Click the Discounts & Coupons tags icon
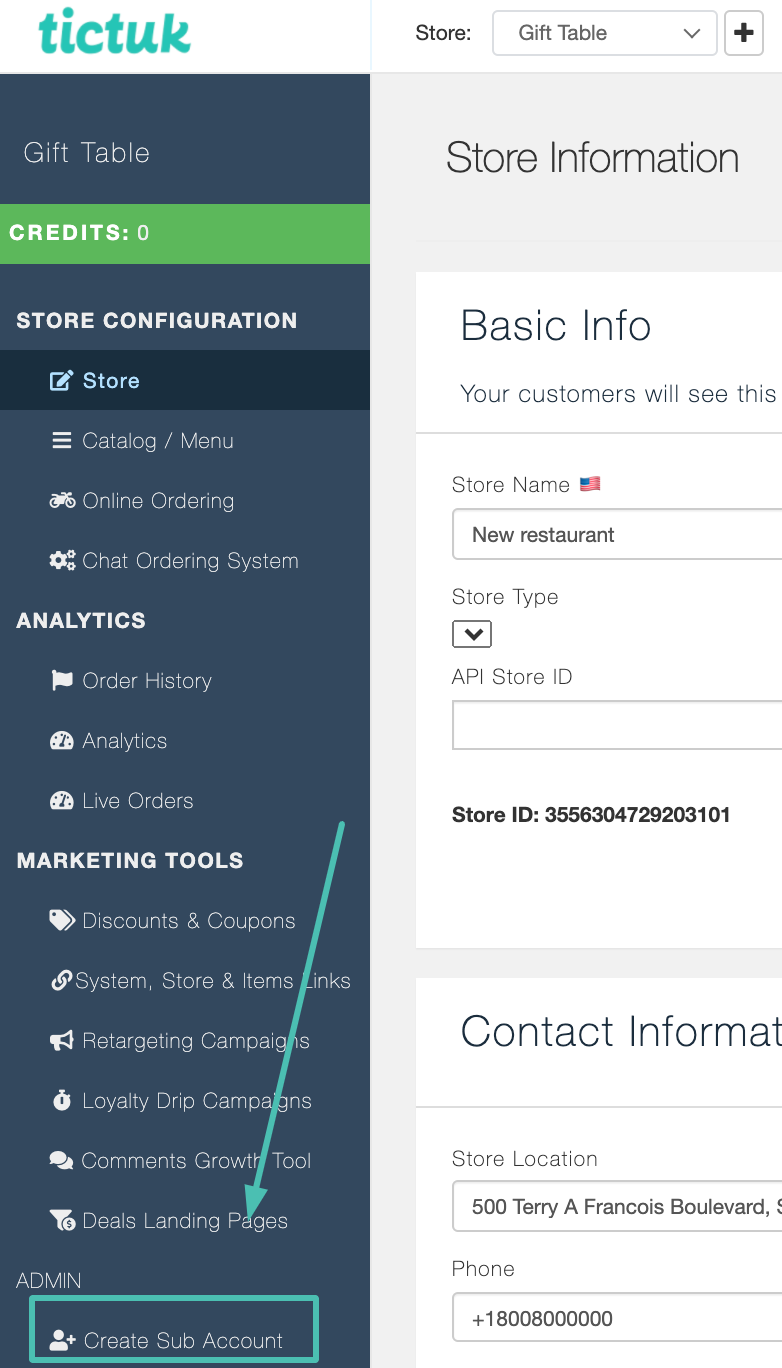The height and width of the screenshot is (1368, 782). [x=62, y=921]
